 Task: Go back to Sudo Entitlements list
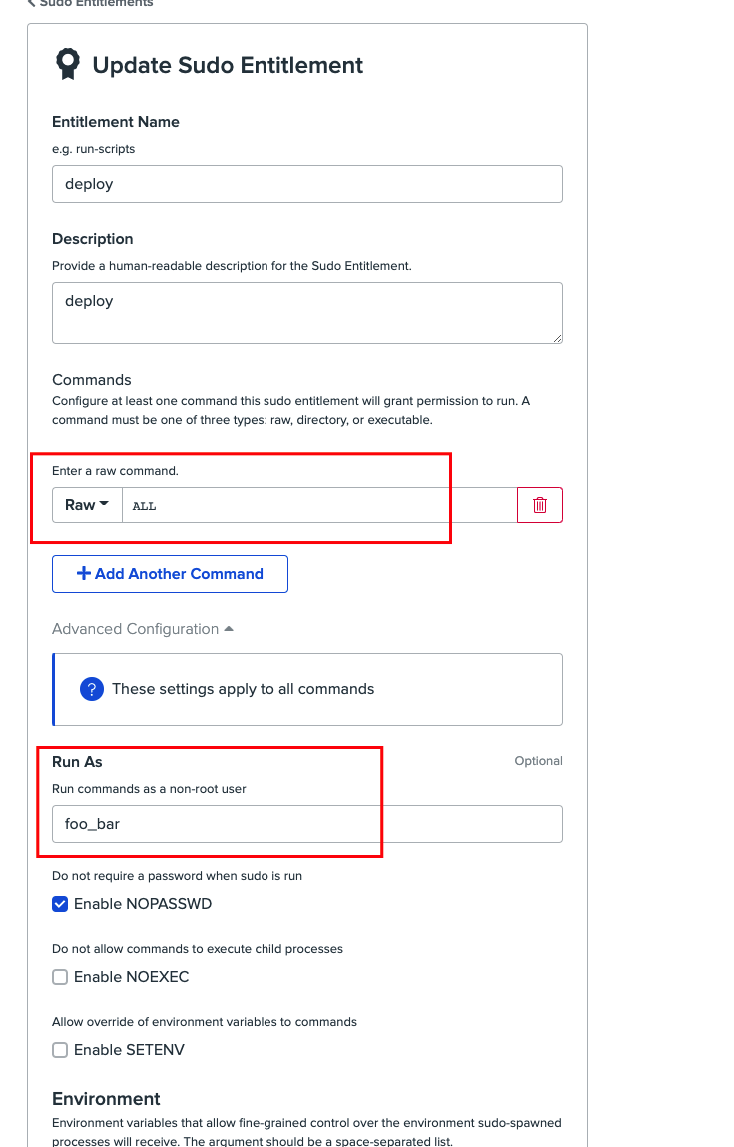pos(90,3)
